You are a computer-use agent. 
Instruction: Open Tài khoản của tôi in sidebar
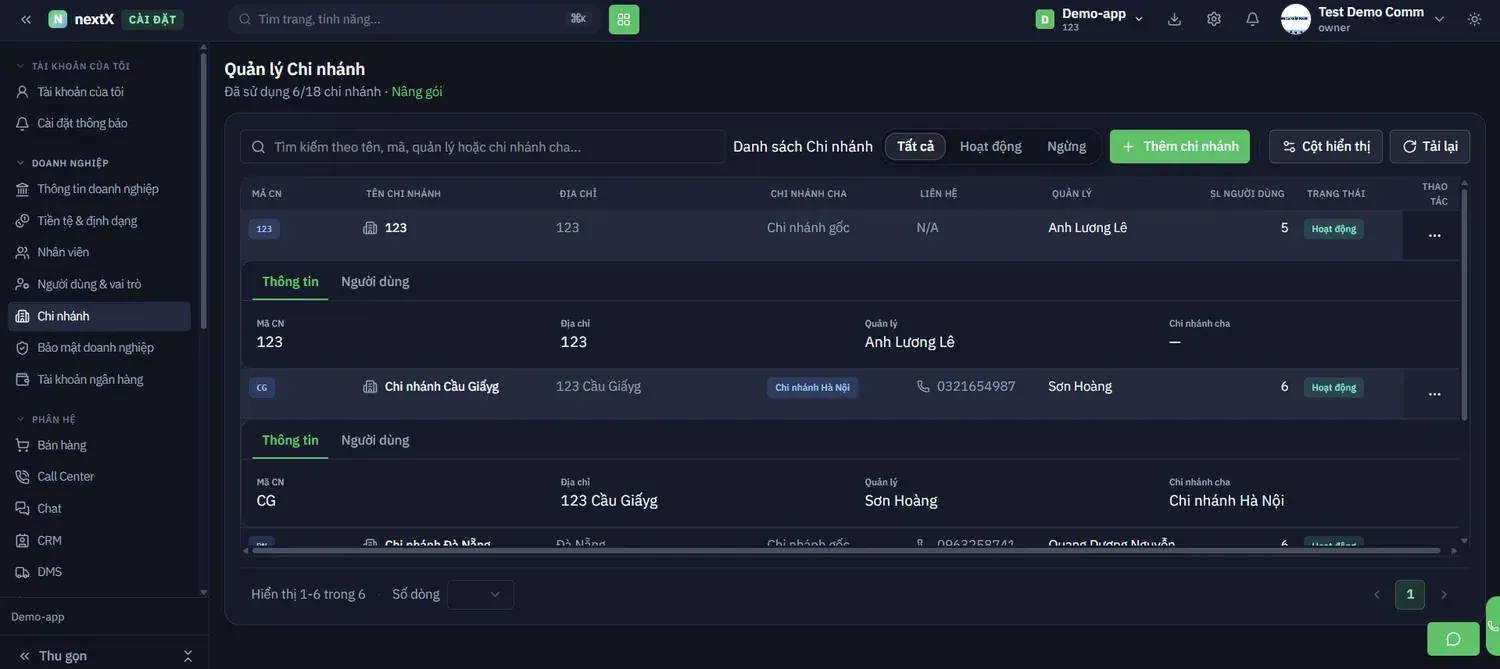(99, 92)
